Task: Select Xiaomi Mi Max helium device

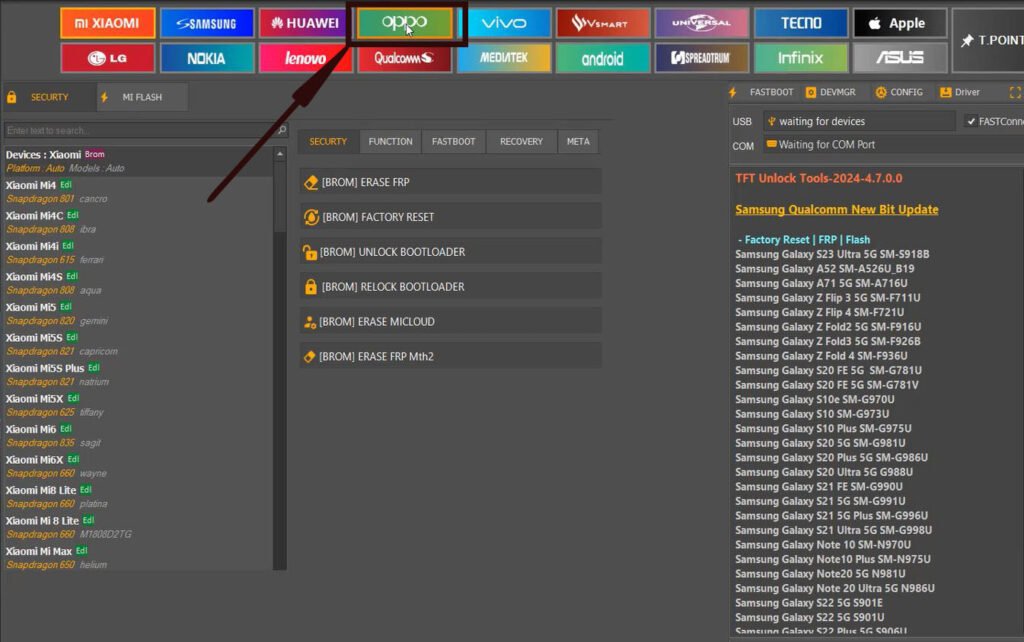Action: [137, 558]
